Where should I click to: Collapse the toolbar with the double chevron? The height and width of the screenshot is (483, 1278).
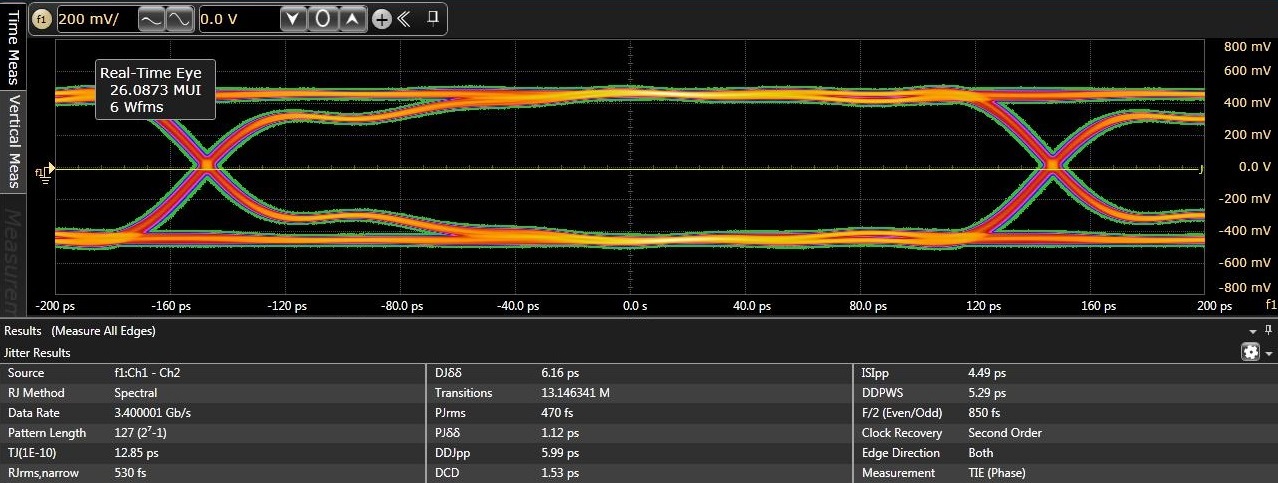(404, 19)
